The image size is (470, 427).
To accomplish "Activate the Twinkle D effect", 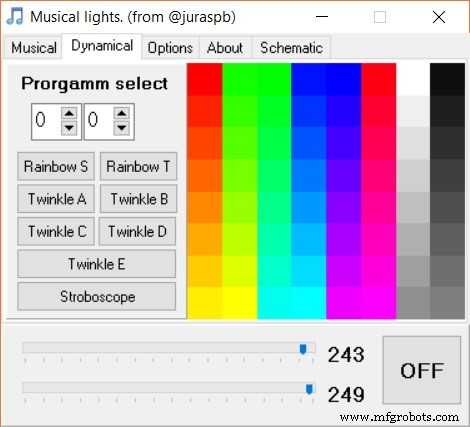I will 137,231.
